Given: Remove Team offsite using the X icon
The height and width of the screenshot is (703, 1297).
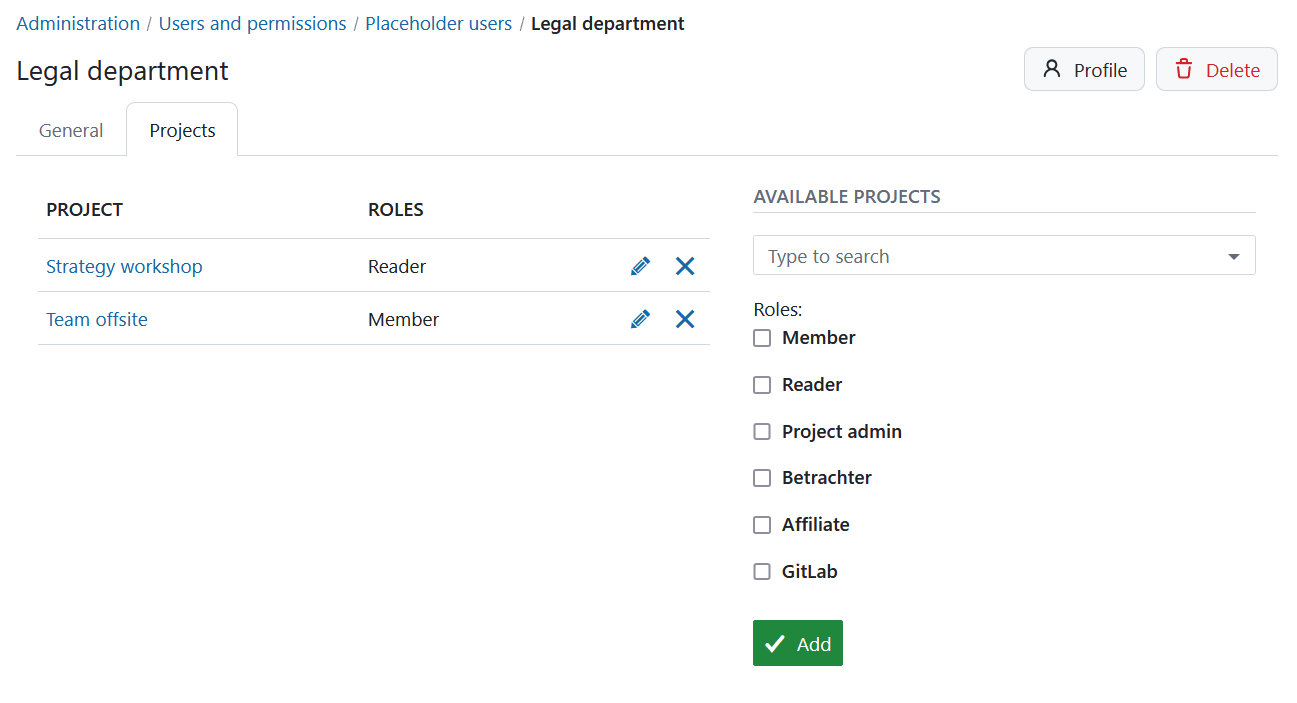Looking at the screenshot, I should click(684, 318).
